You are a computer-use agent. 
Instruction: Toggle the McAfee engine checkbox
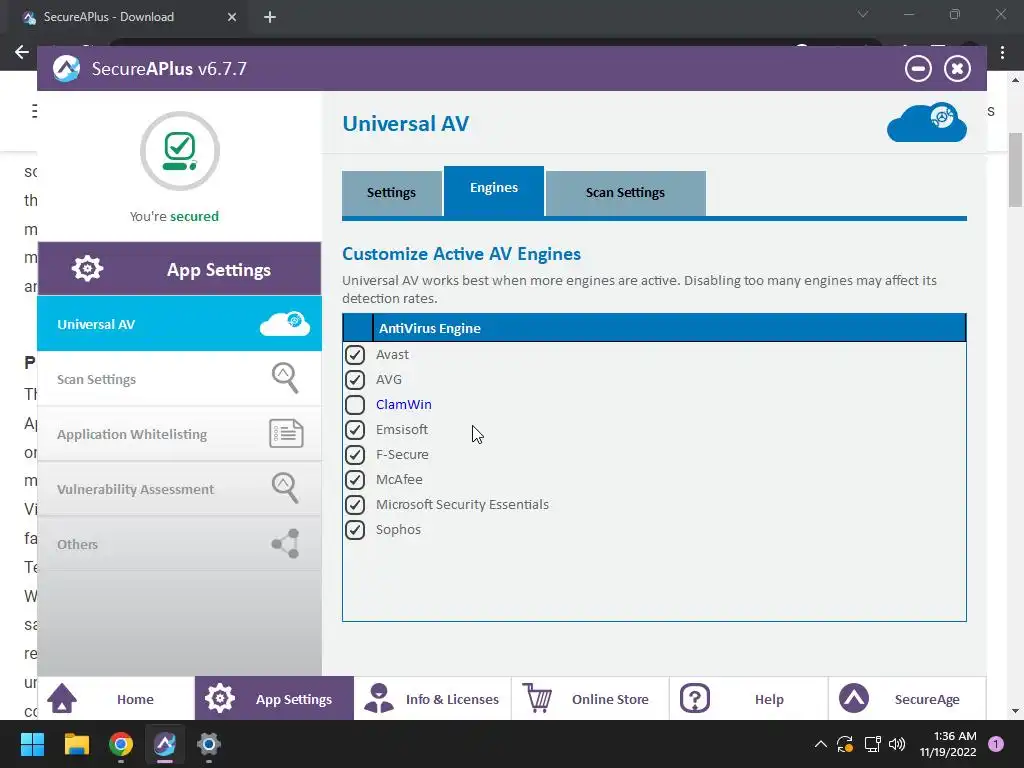tap(355, 479)
